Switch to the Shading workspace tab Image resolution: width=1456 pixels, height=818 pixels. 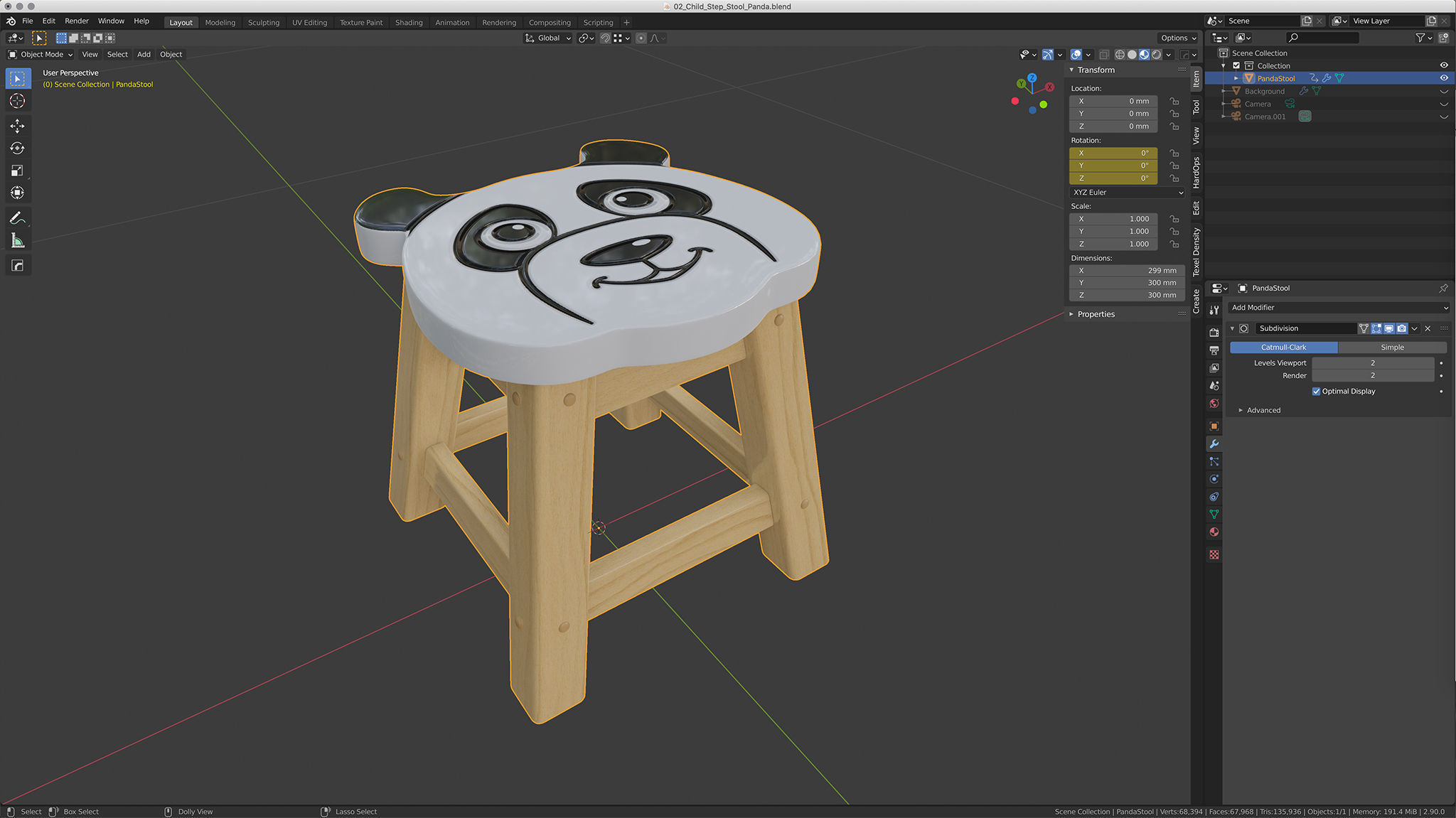click(x=409, y=22)
